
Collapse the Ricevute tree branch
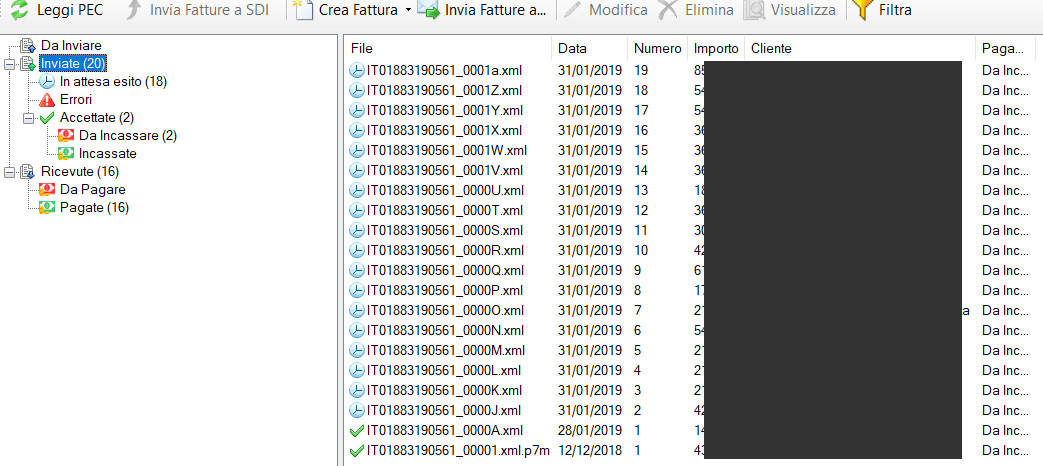click(9, 172)
